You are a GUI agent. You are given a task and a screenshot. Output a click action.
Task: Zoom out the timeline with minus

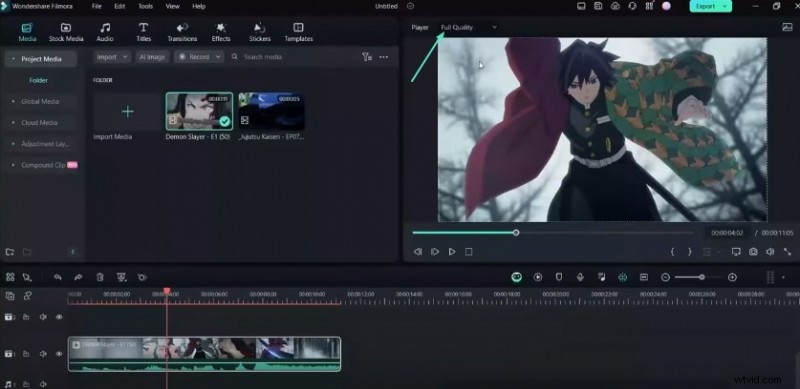[665, 277]
